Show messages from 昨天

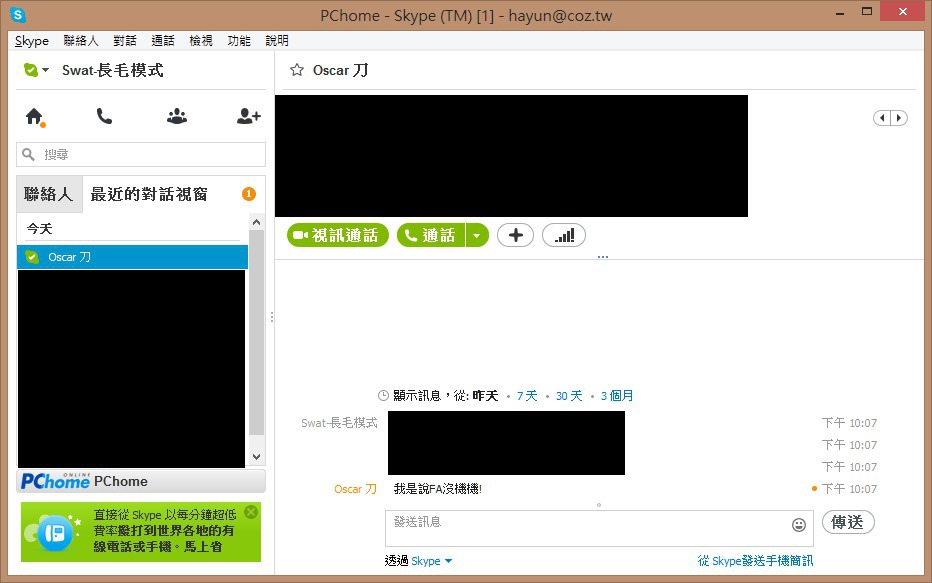pyautogui.click(x=485, y=396)
